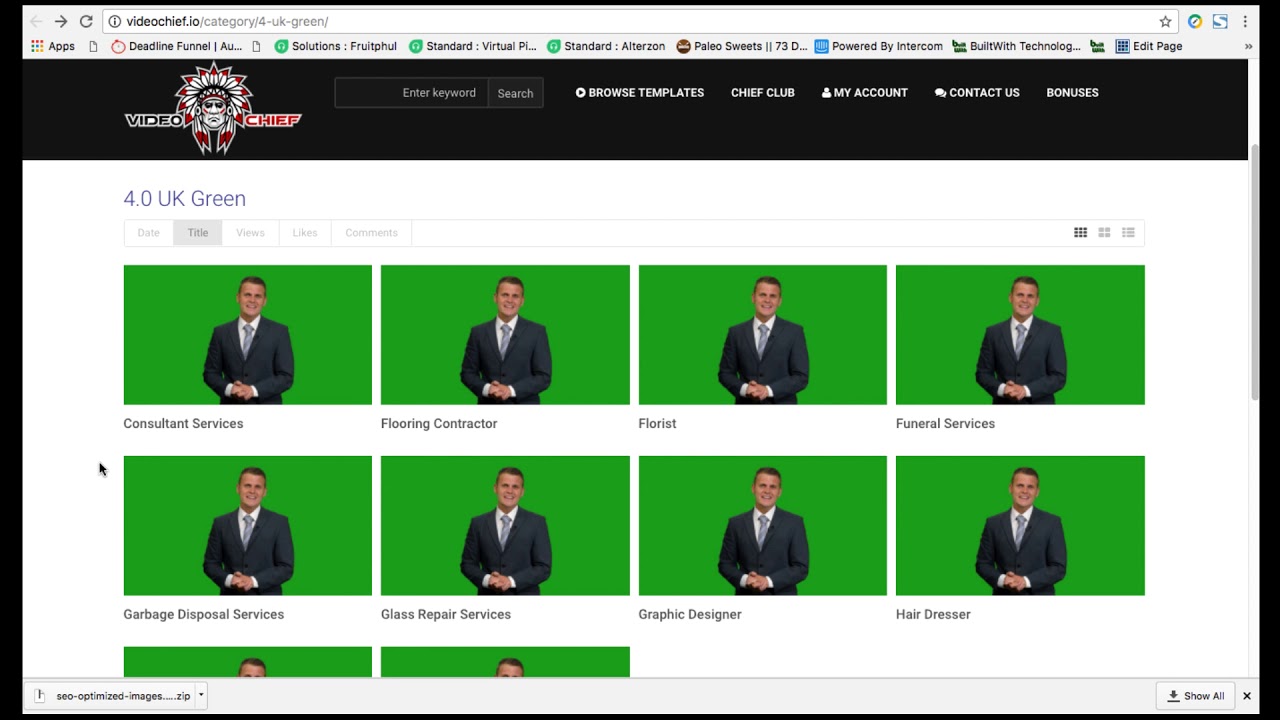Image resolution: width=1280 pixels, height=720 pixels.
Task: Open the Garbage Disposal Services thumbnail
Action: pyautogui.click(x=248, y=526)
